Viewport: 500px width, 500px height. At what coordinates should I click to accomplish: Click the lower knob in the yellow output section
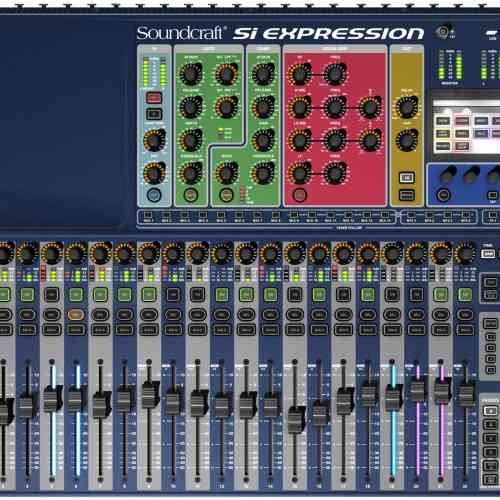tap(407, 140)
